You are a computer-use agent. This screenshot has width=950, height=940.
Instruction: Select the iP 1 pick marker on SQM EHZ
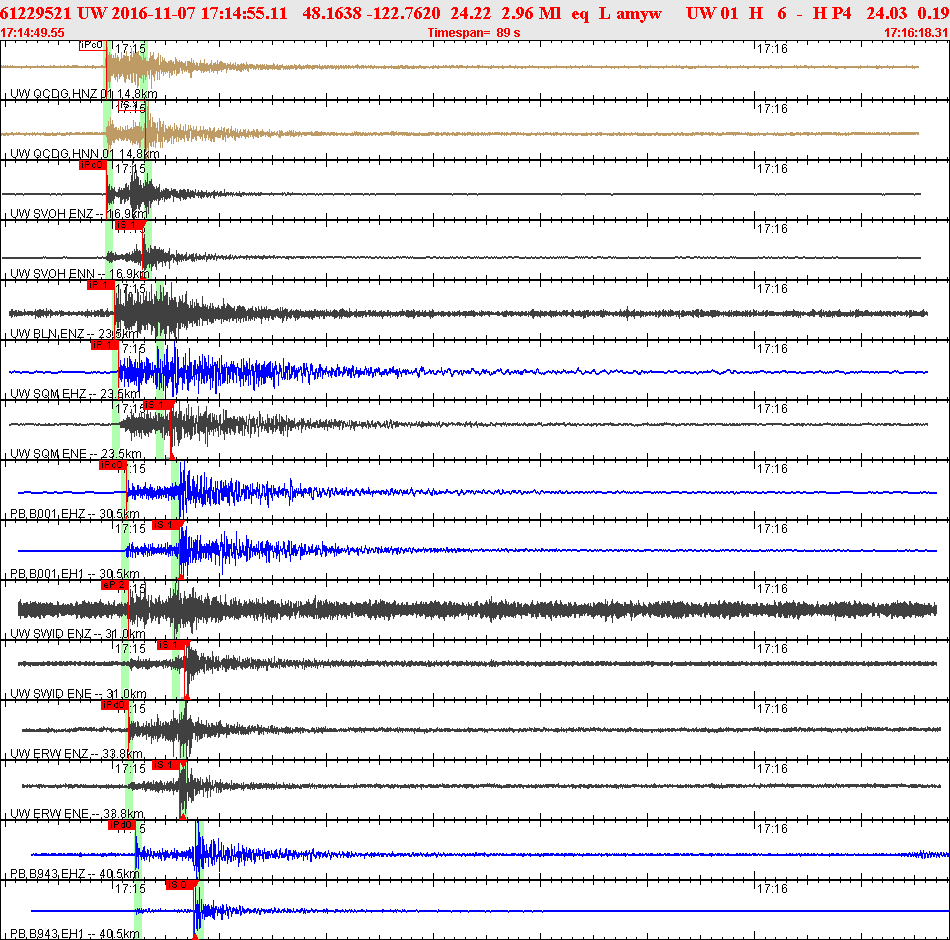104,345
